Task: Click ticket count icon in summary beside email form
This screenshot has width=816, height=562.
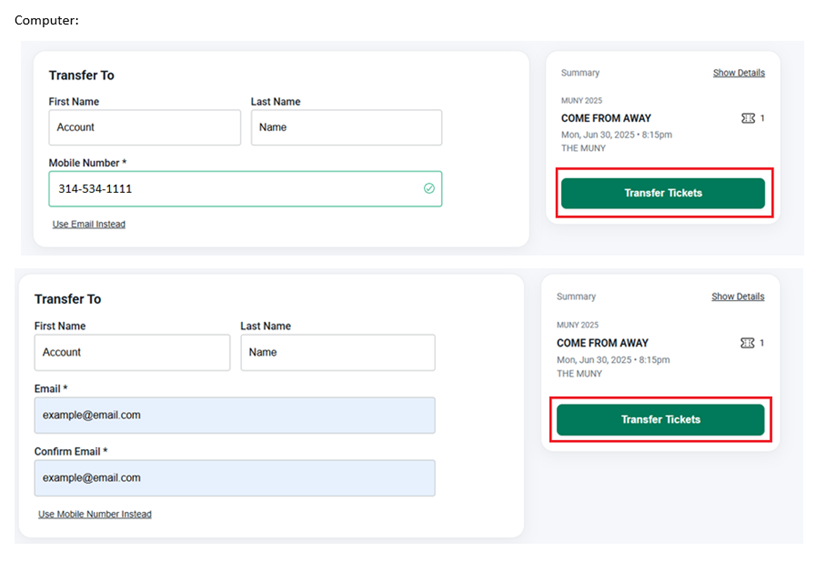Action: (x=746, y=343)
